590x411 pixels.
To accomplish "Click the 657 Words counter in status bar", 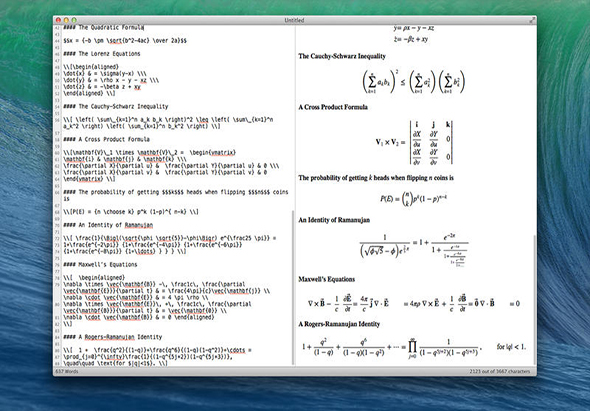I will click(x=67, y=371).
